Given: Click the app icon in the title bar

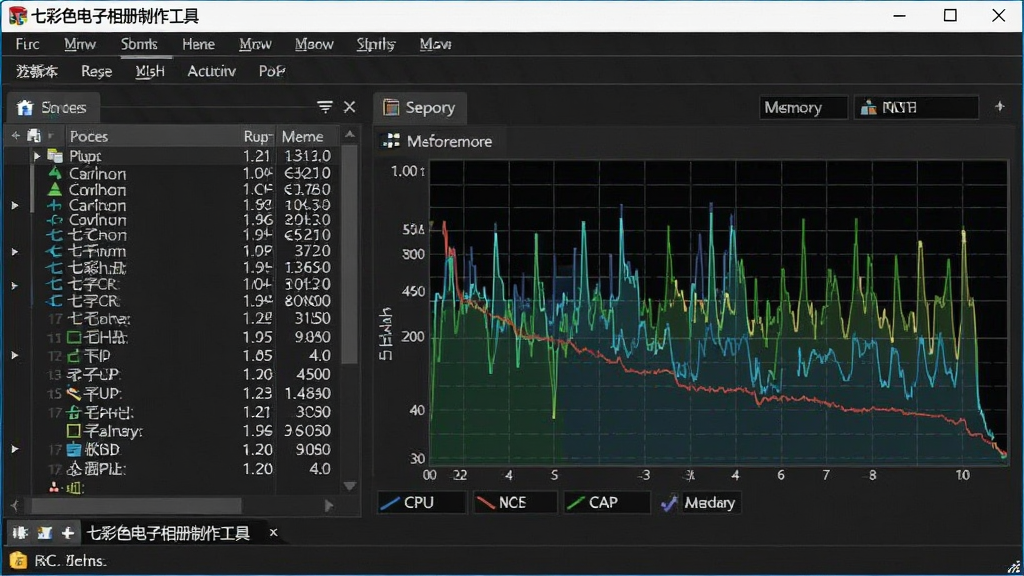Looking at the screenshot, I should [x=18, y=16].
